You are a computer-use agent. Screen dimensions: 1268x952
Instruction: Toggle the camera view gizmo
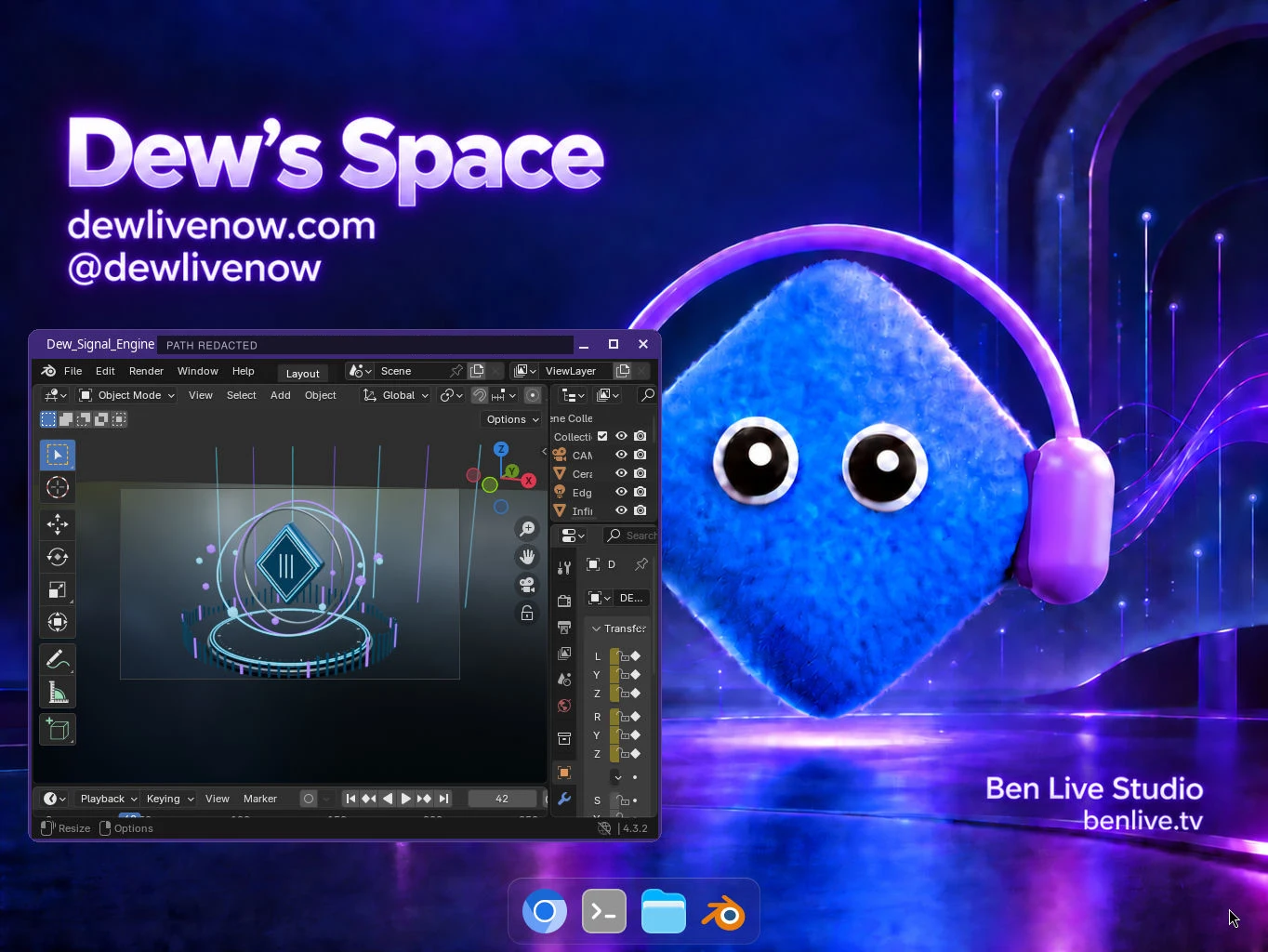click(527, 585)
